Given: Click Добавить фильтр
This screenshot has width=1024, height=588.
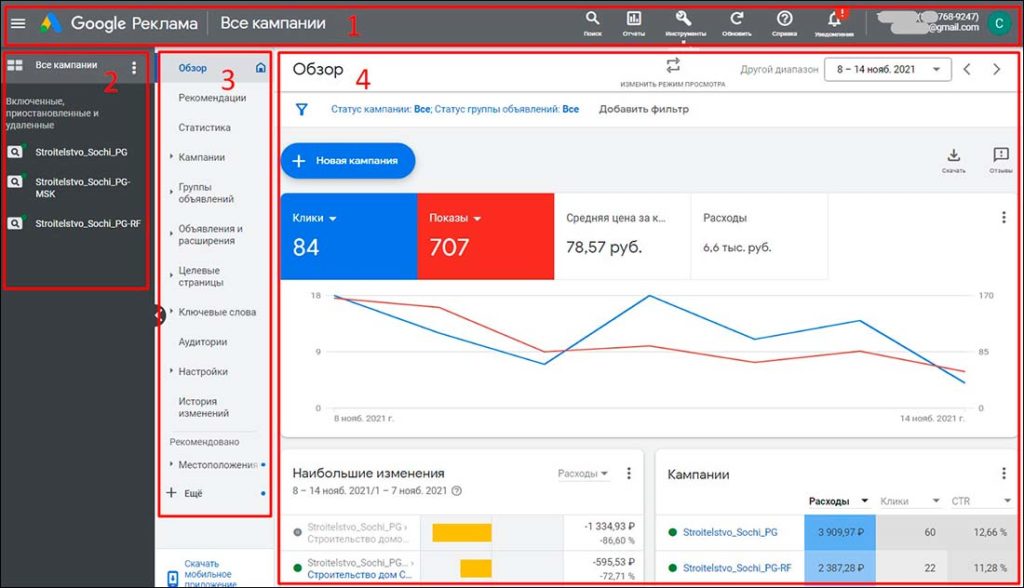Looking at the screenshot, I should coord(643,109).
